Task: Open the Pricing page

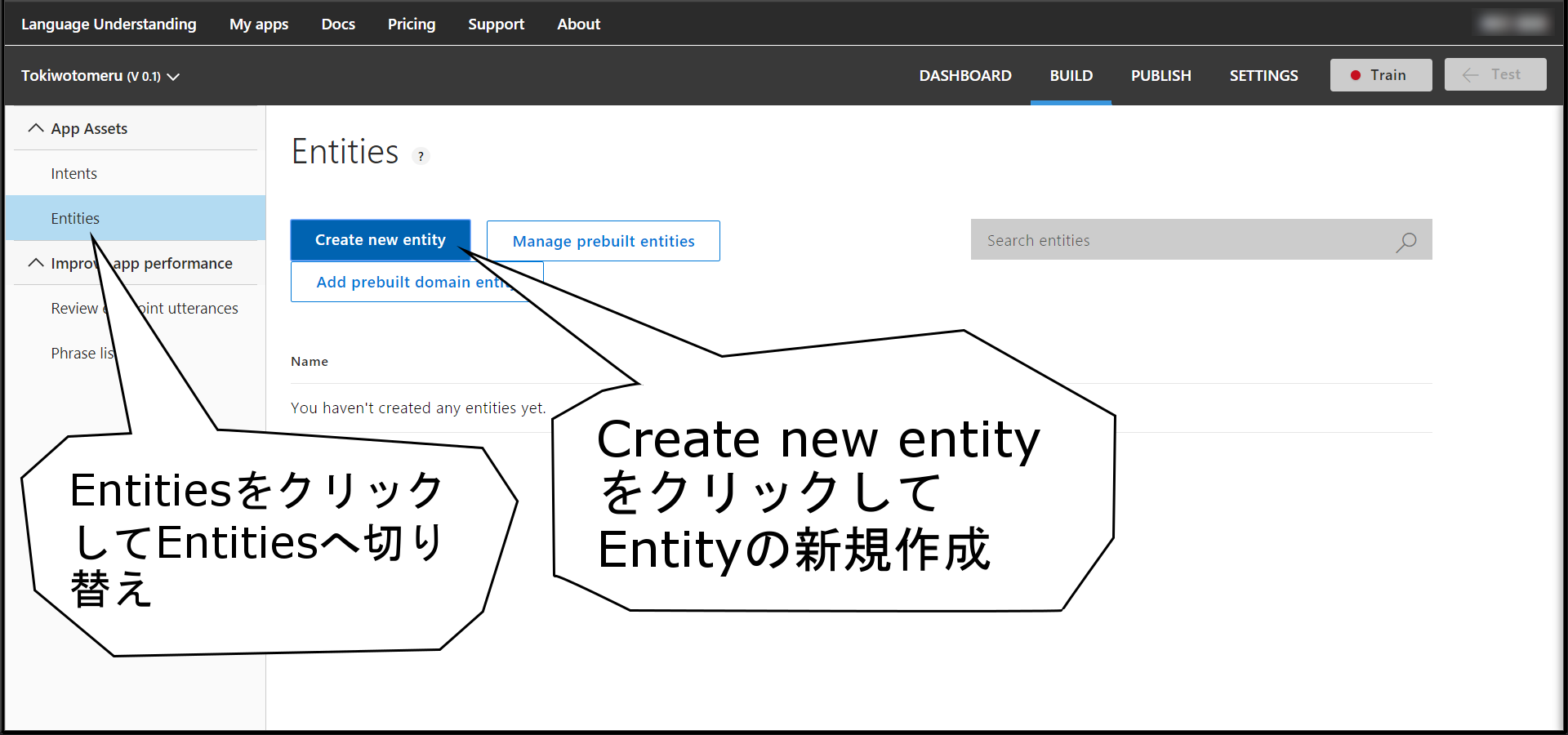Action: [x=412, y=24]
